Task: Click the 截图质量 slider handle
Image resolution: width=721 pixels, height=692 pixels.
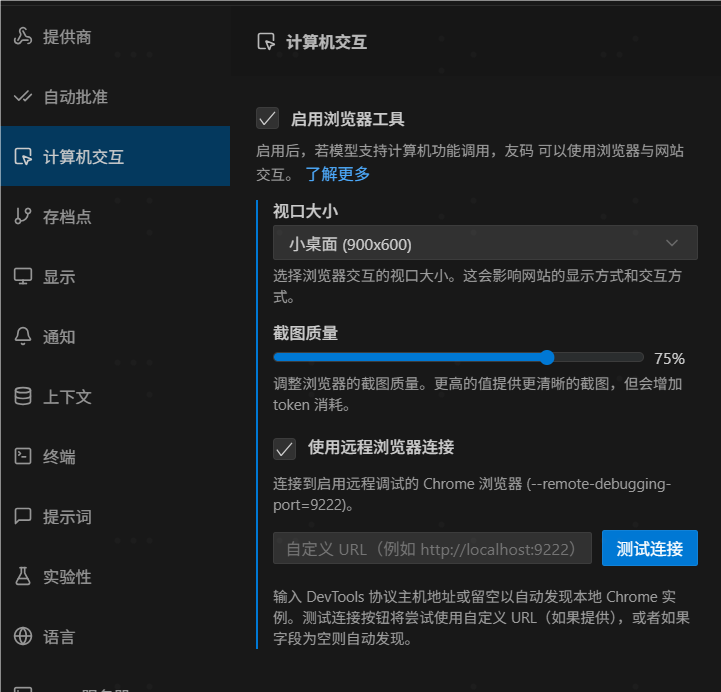Action: point(546,357)
